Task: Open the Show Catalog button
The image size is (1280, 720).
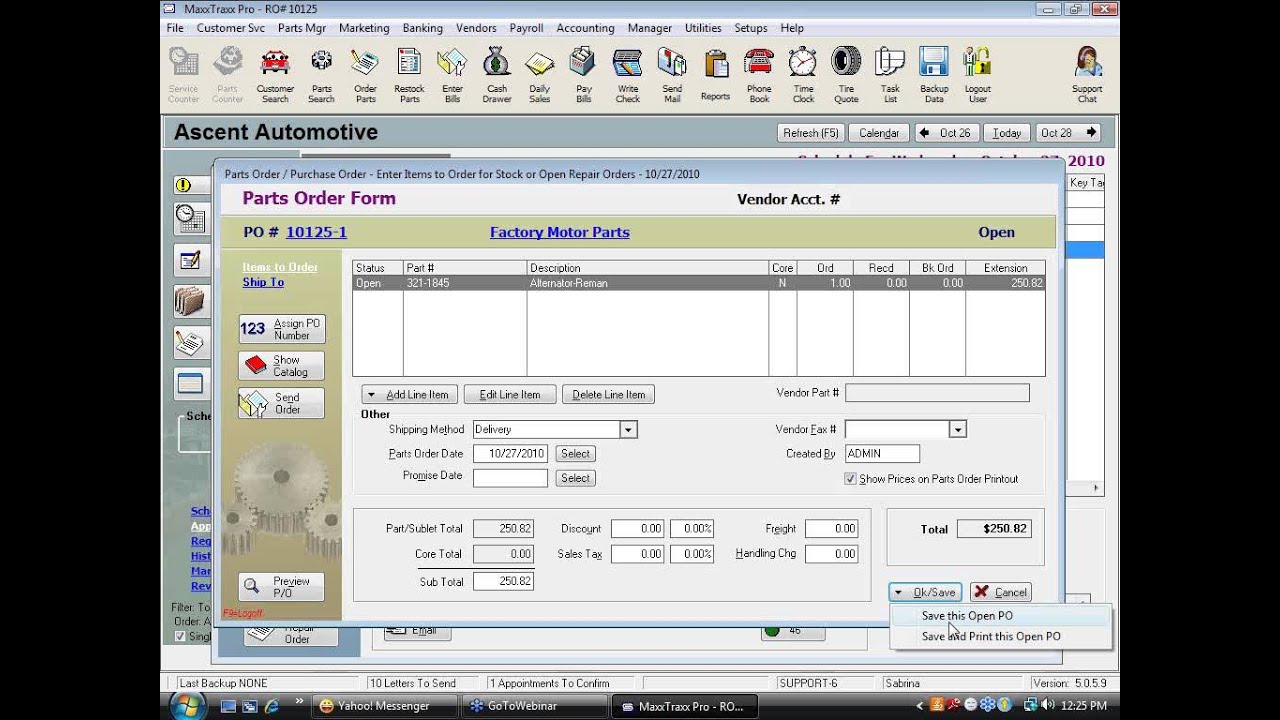Action: (281, 366)
